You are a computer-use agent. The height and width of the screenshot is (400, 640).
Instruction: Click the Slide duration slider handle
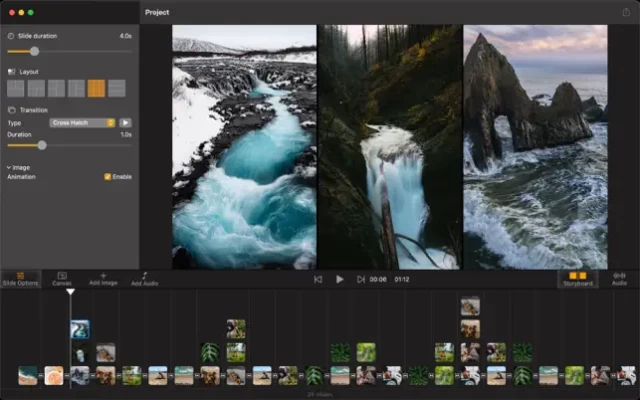pyautogui.click(x=34, y=51)
